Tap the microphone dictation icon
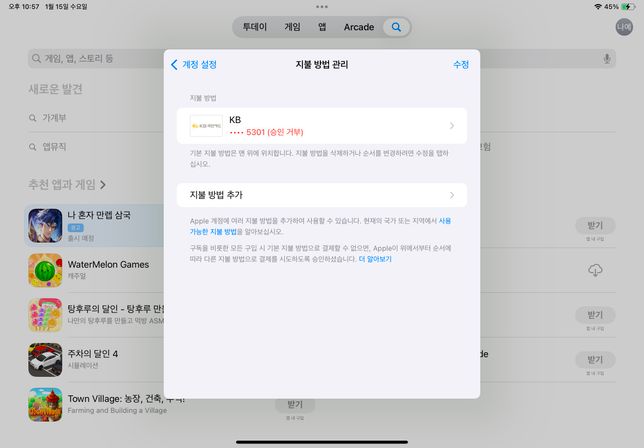This screenshot has height=448, width=644. point(606,59)
